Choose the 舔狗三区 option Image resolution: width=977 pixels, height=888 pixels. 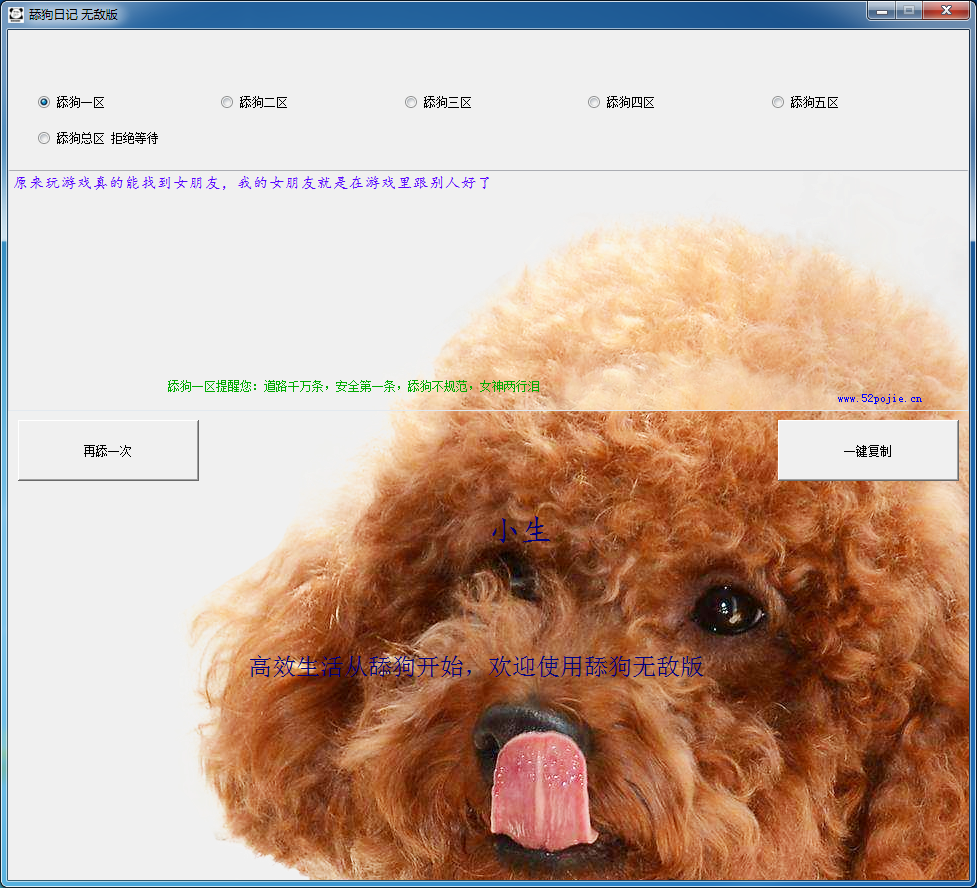(438, 102)
